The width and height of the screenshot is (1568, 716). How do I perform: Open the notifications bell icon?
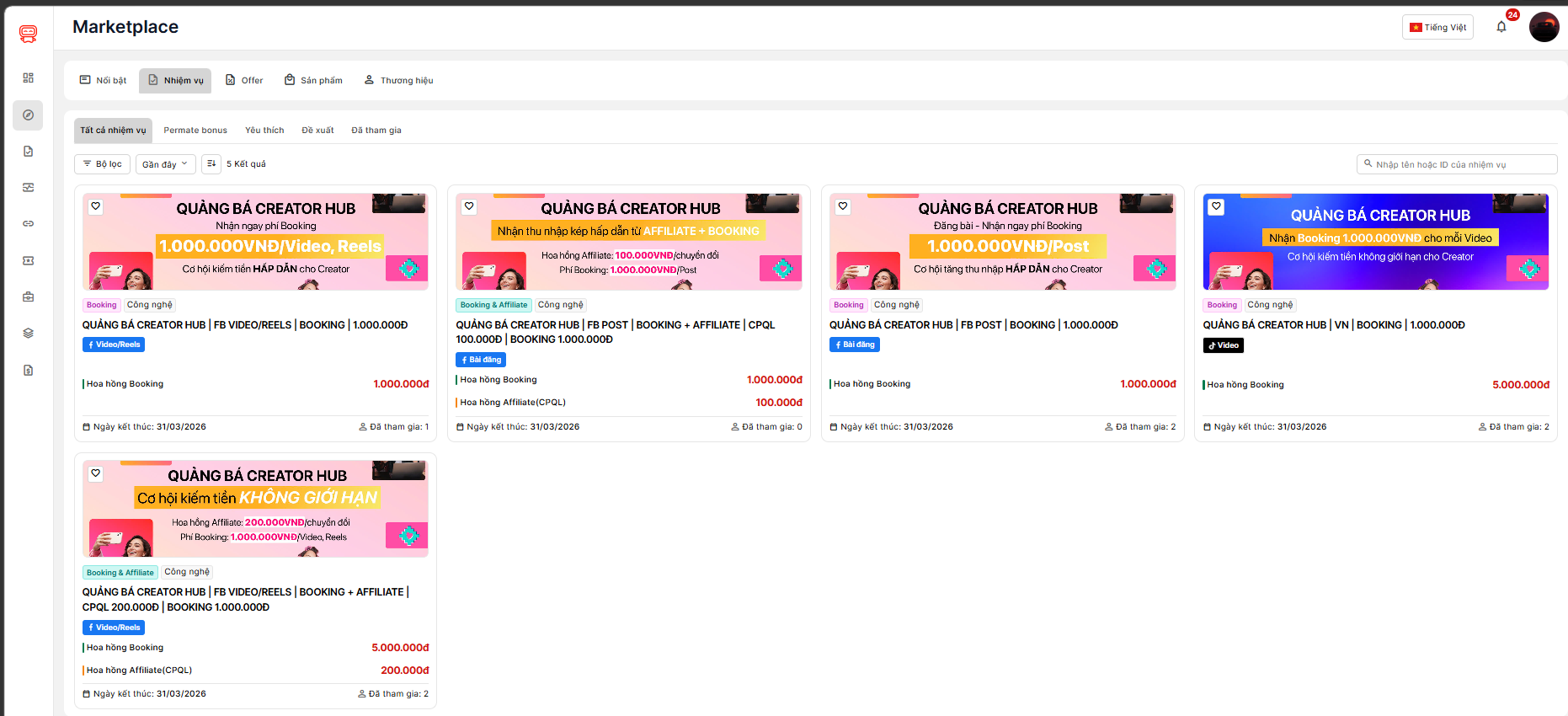tap(1501, 27)
